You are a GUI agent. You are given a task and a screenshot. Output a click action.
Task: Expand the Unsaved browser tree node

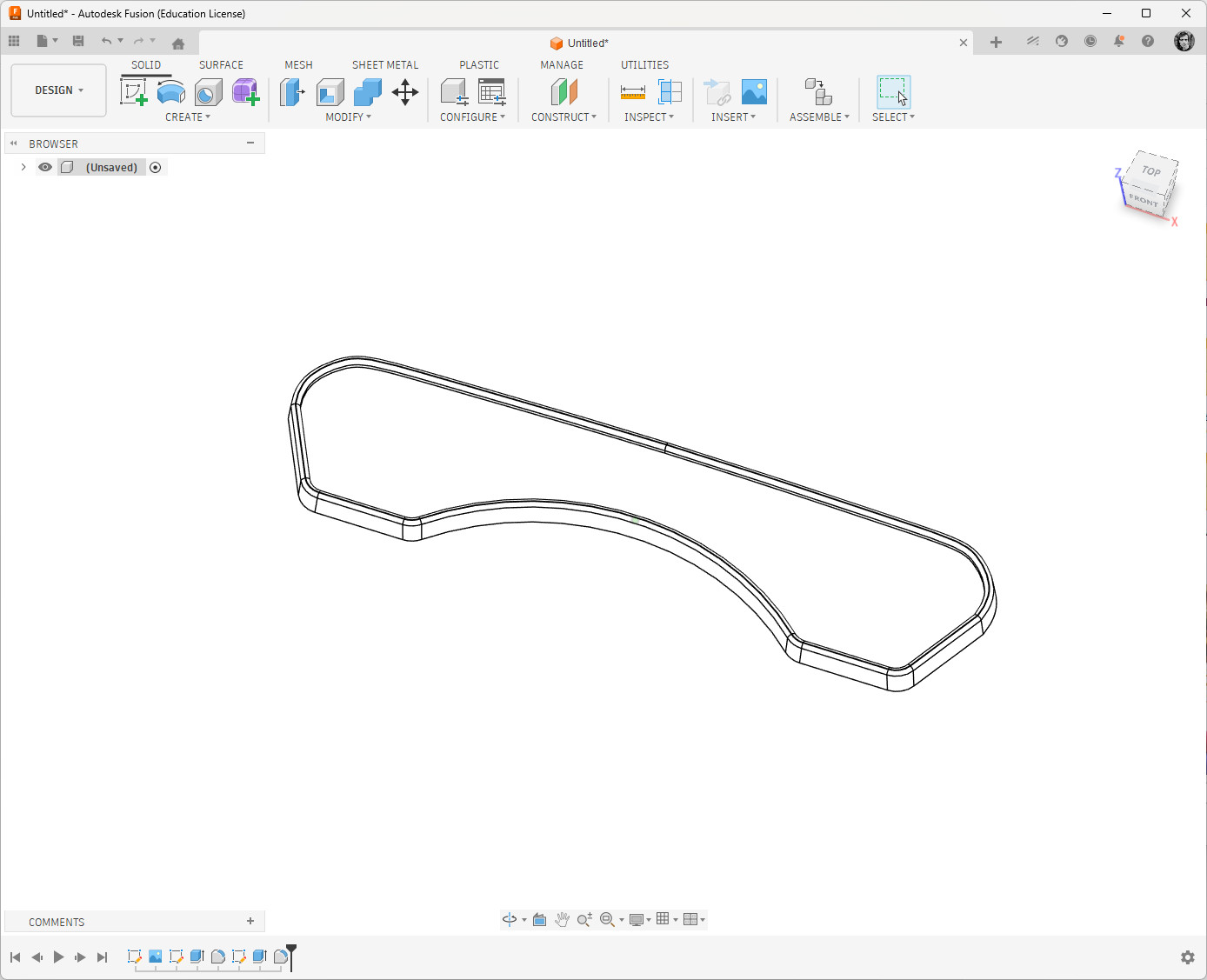point(23,167)
